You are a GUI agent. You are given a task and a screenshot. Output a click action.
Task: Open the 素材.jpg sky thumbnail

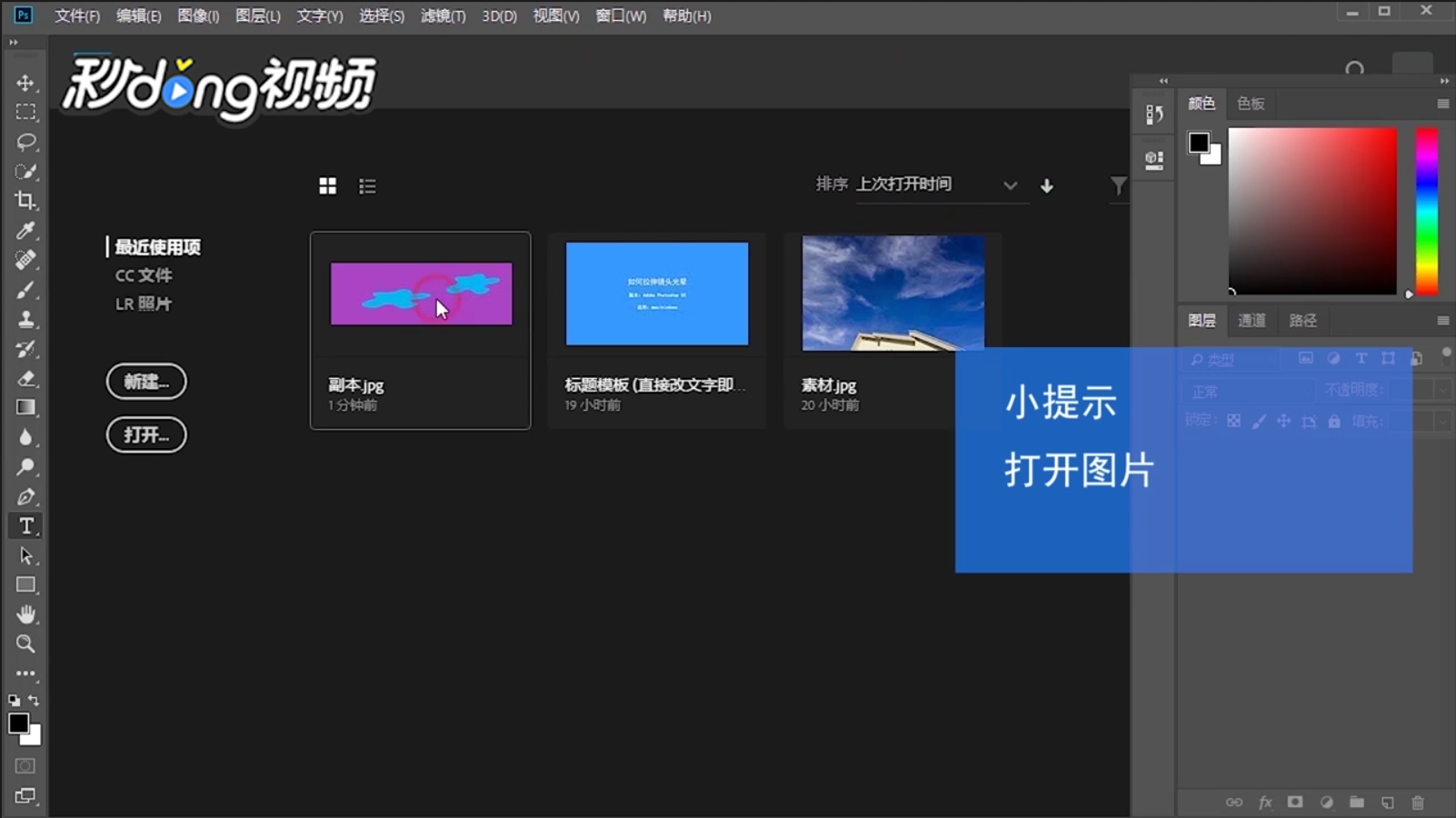893,294
